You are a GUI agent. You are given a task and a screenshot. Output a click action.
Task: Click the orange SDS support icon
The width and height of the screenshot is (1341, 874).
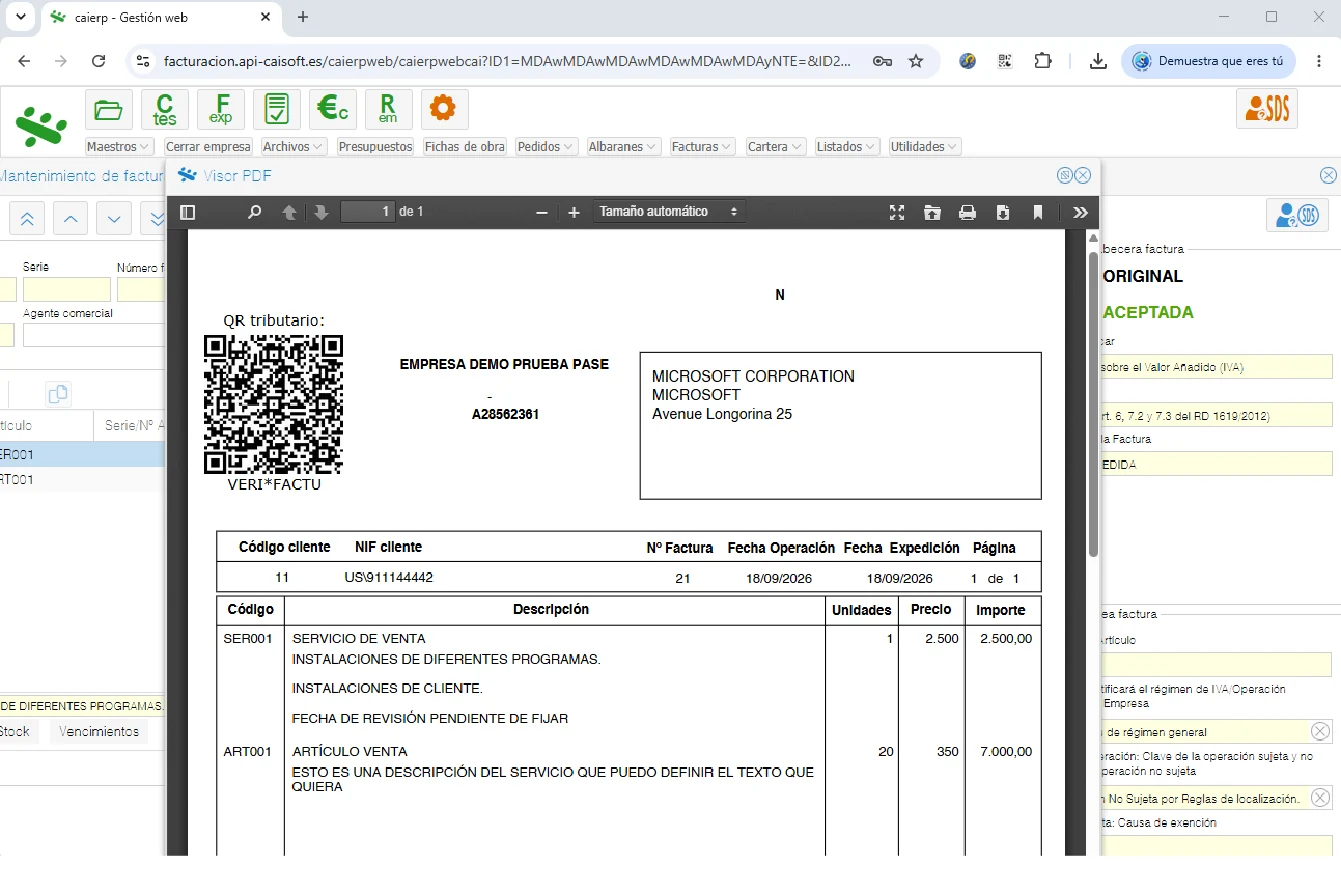1267,109
